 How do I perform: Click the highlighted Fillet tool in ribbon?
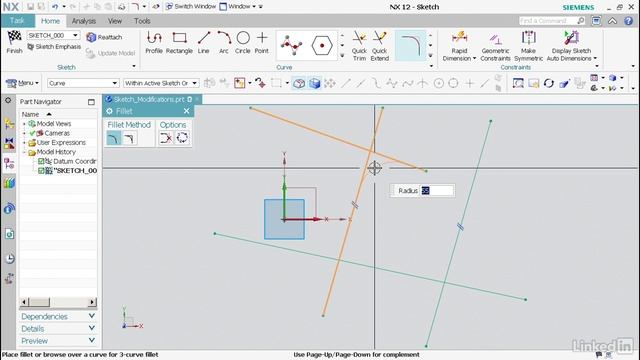411,45
